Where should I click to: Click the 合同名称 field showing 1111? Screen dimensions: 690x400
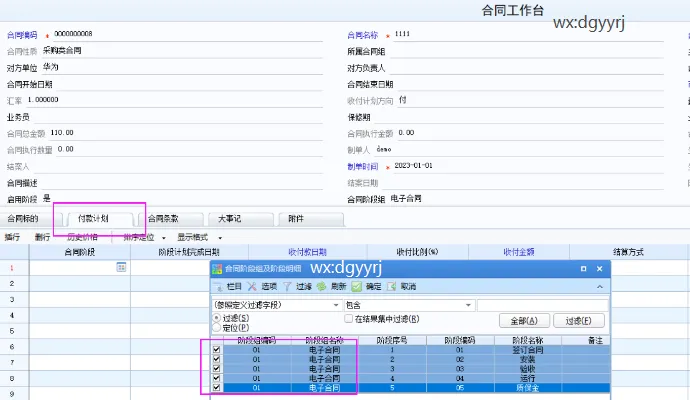coord(528,34)
